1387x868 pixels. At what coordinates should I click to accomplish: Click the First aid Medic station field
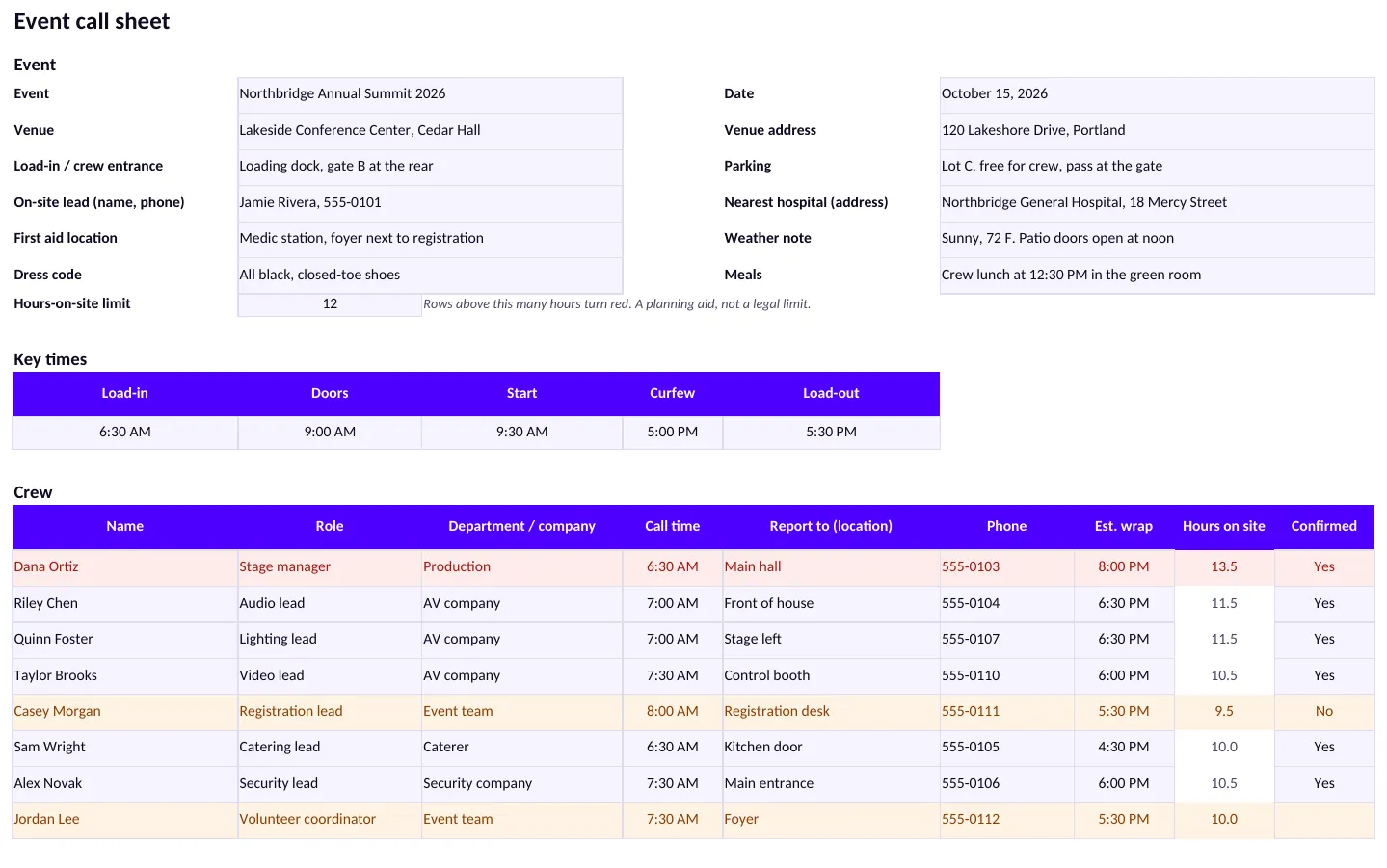click(x=430, y=239)
